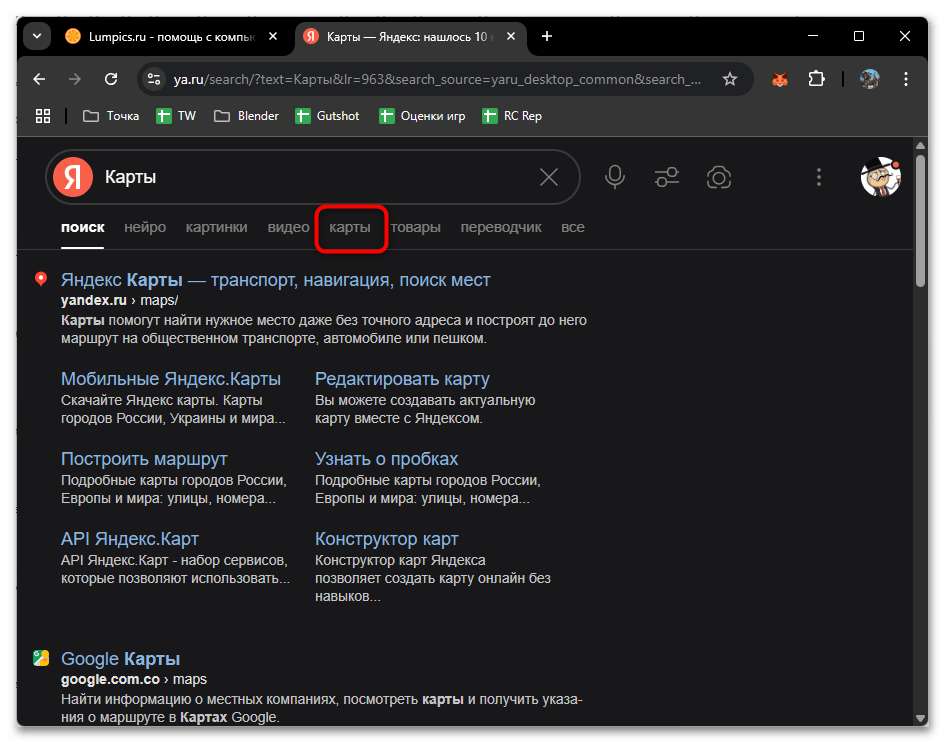The image size is (945, 743).
Task: Search by image with the camera icon
Action: tap(718, 177)
